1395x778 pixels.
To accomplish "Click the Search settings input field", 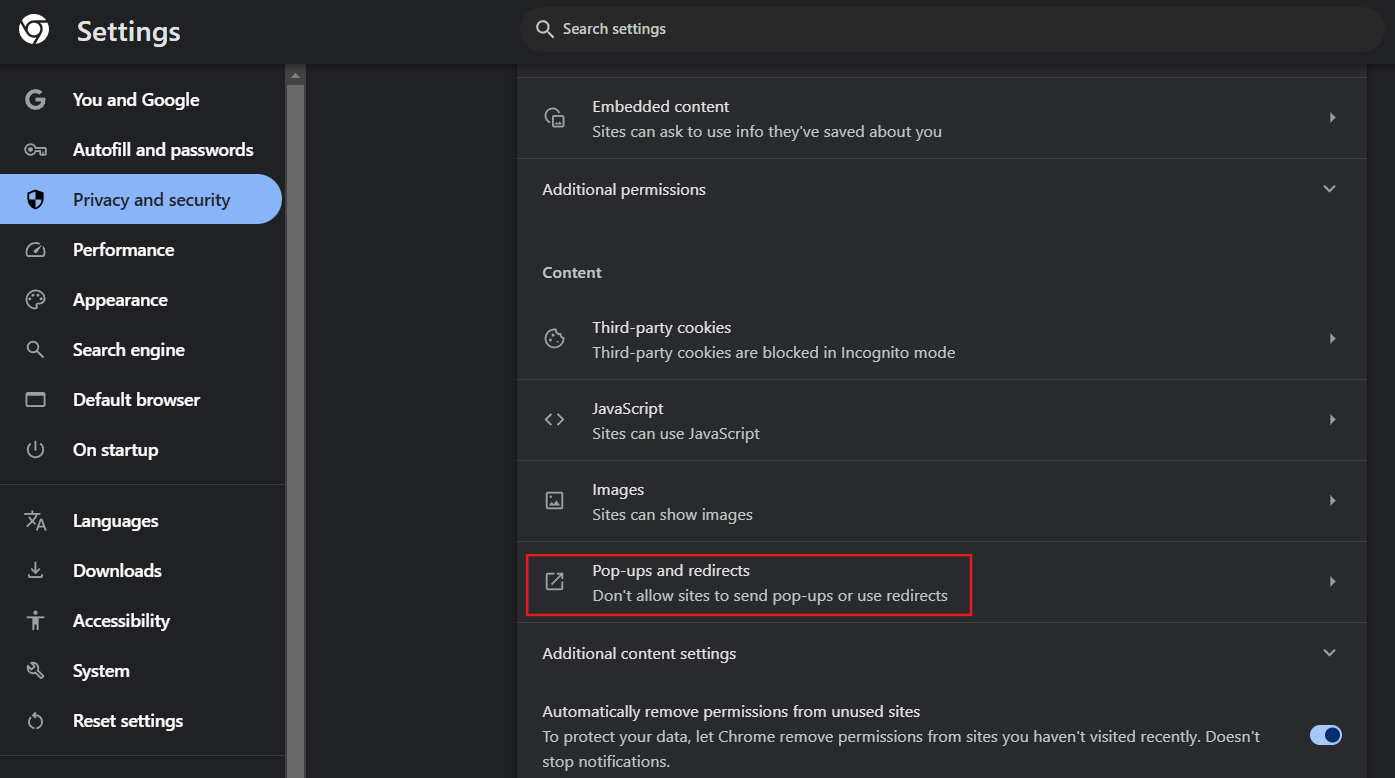I will coord(950,29).
